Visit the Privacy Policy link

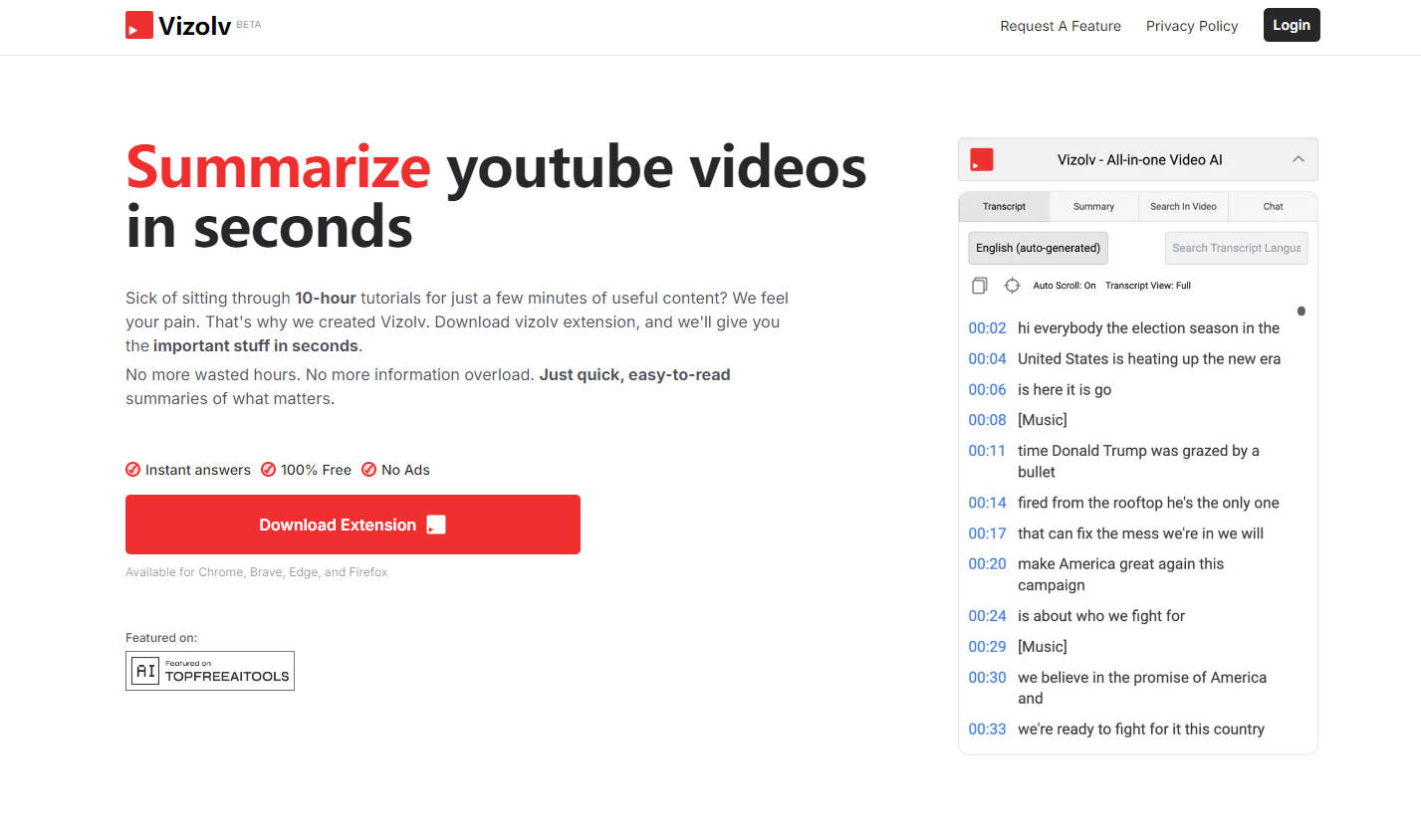click(1192, 26)
